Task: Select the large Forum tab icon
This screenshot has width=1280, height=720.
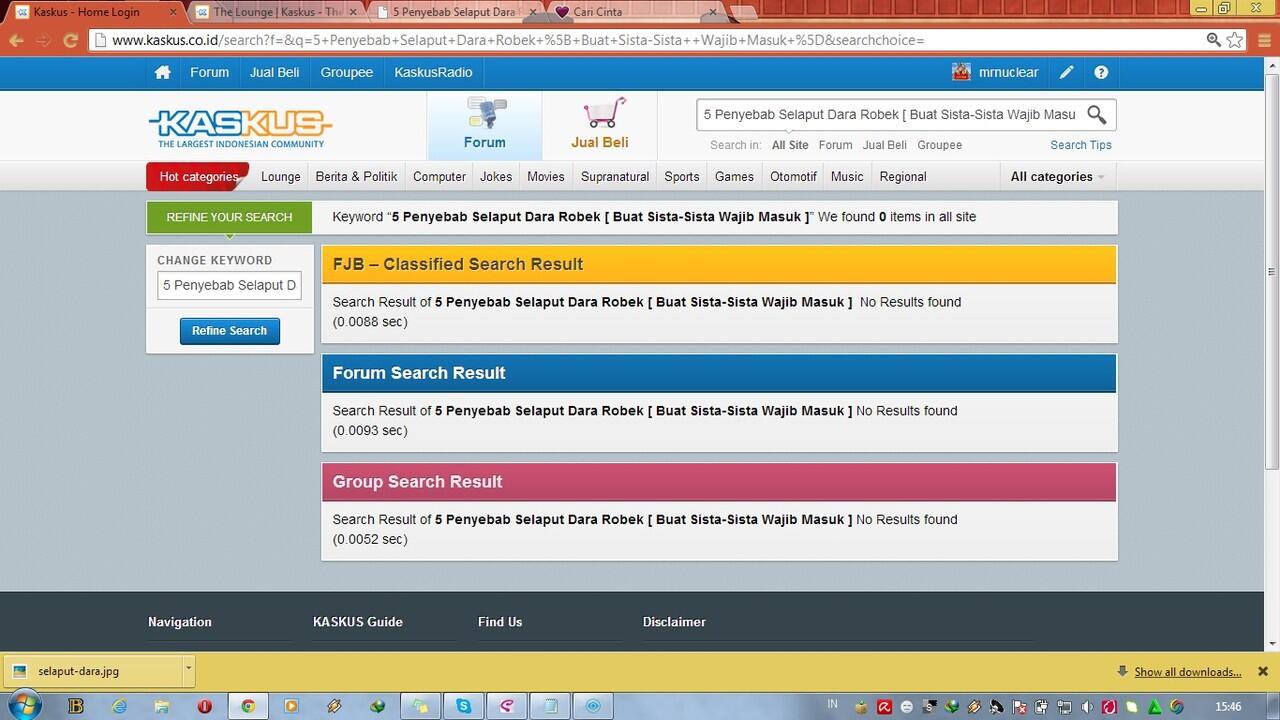Action: pos(485,125)
